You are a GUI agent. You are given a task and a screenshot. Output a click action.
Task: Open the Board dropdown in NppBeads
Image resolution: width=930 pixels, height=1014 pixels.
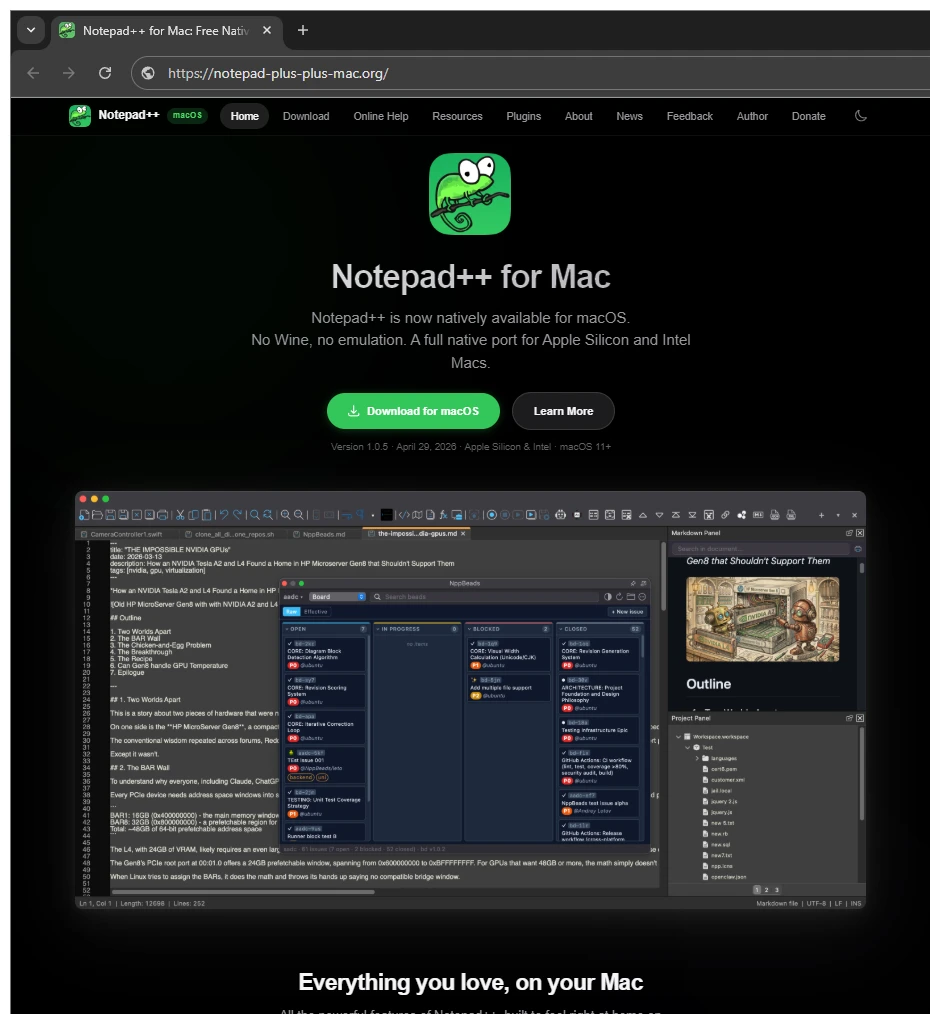click(x=338, y=597)
